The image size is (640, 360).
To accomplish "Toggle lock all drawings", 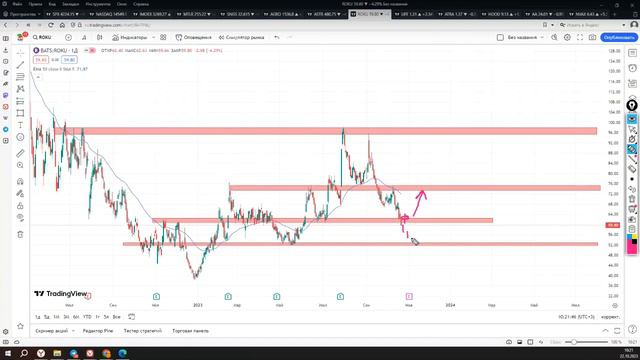I will (x=20, y=206).
